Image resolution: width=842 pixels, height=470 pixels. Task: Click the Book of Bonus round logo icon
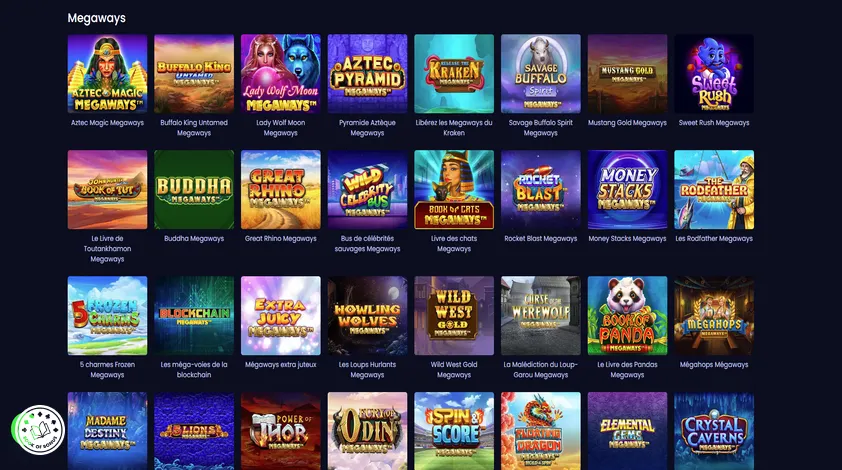point(39,430)
